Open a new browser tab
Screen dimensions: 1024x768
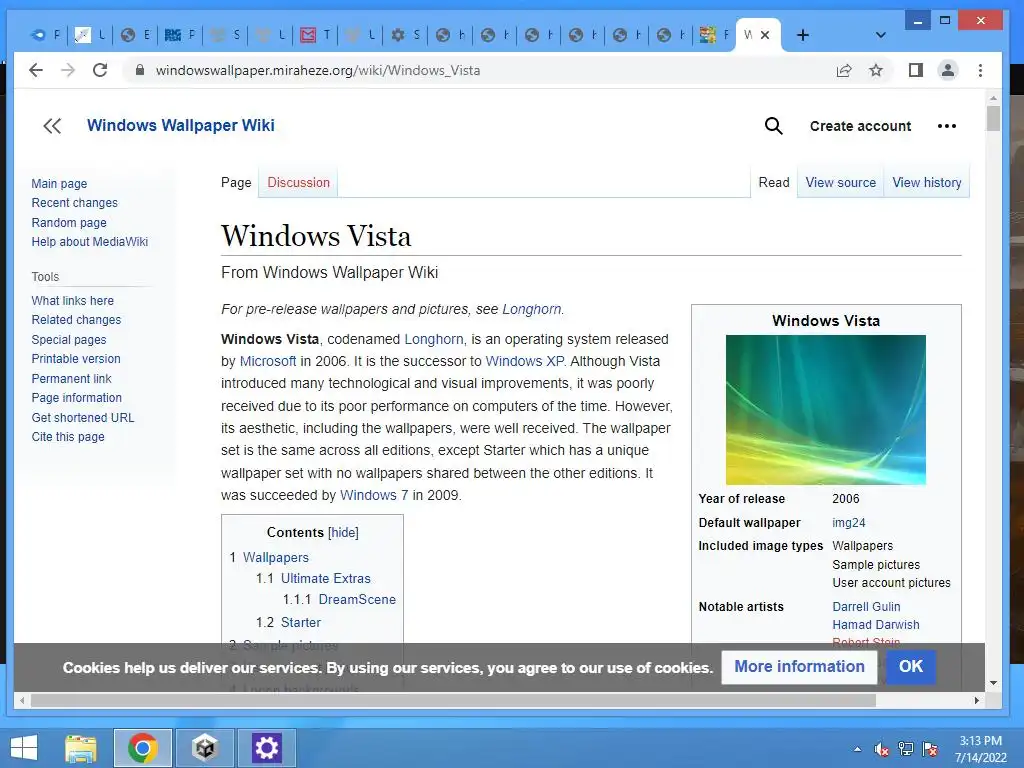coord(803,35)
